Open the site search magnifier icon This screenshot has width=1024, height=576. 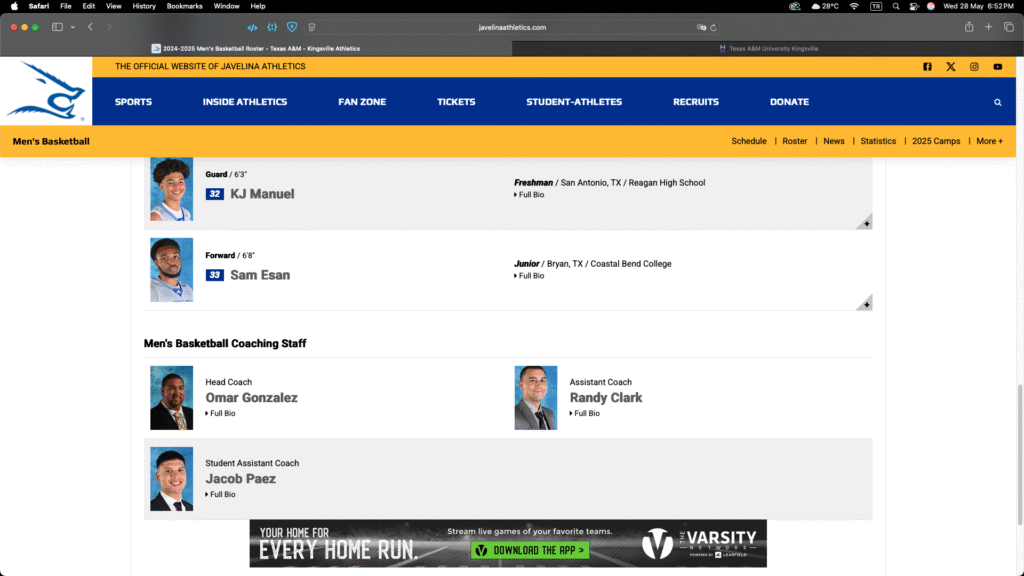point(997,102)
